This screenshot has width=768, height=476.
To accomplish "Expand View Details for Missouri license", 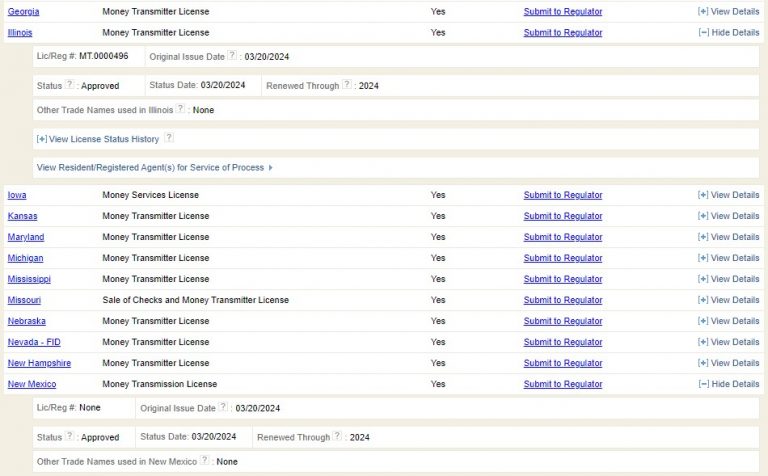I will coord(728,300).
